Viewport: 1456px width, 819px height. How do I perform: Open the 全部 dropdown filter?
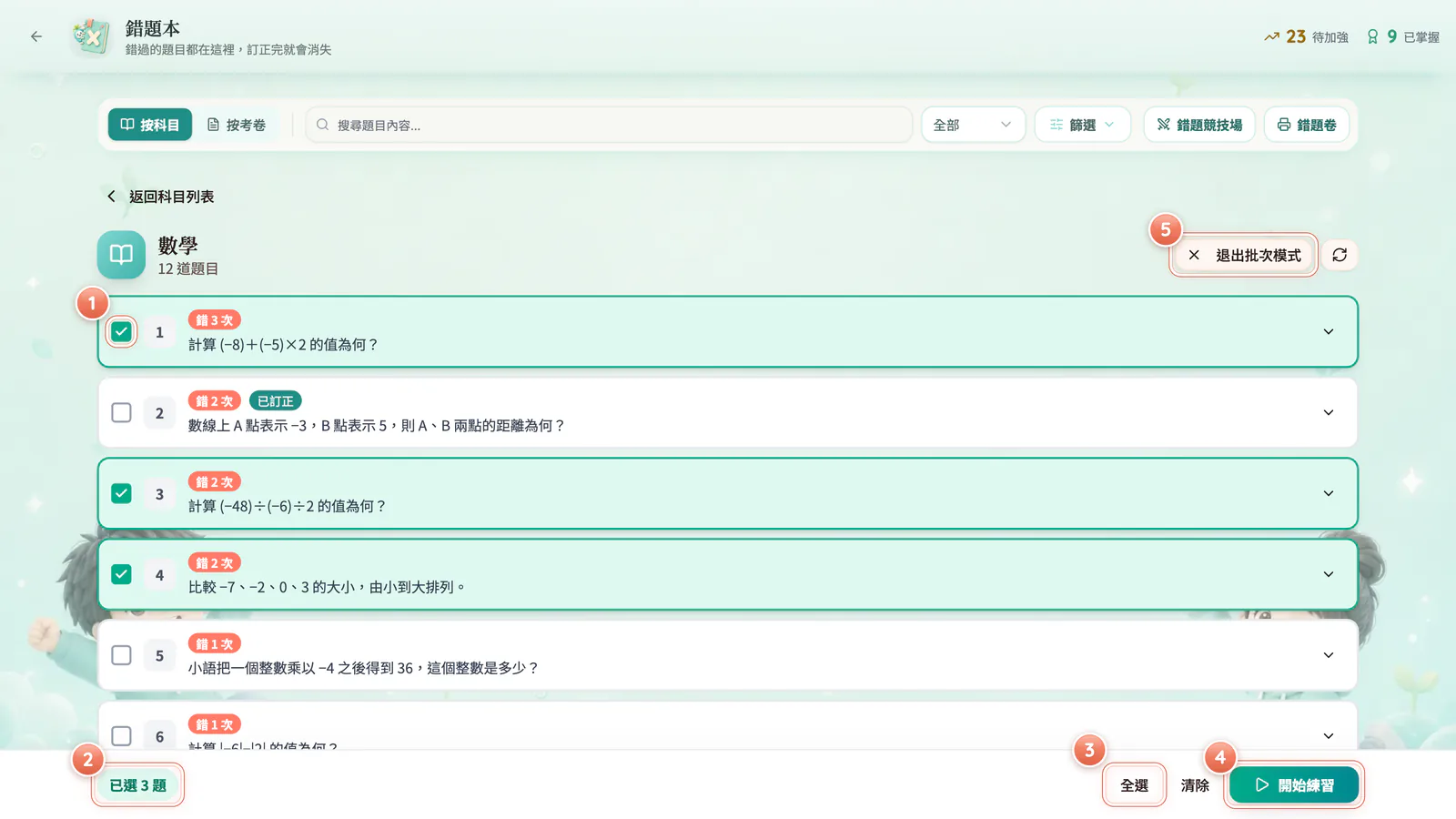tap(973, 125)
